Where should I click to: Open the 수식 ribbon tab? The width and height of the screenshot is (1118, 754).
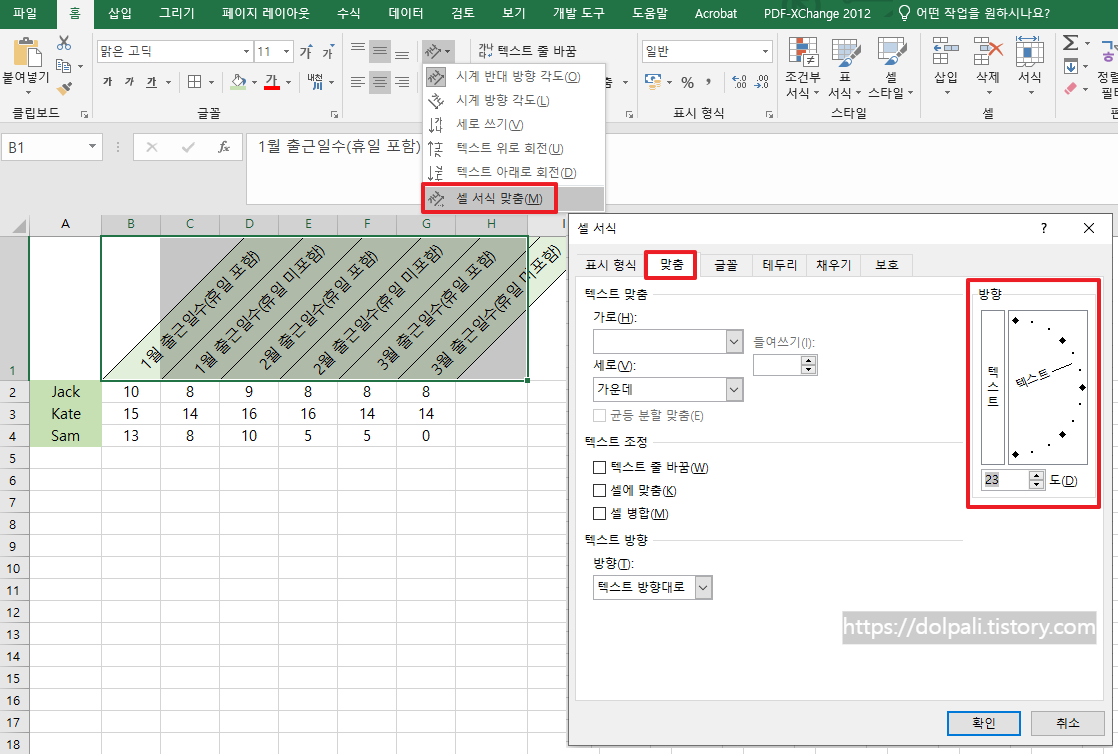349,14
